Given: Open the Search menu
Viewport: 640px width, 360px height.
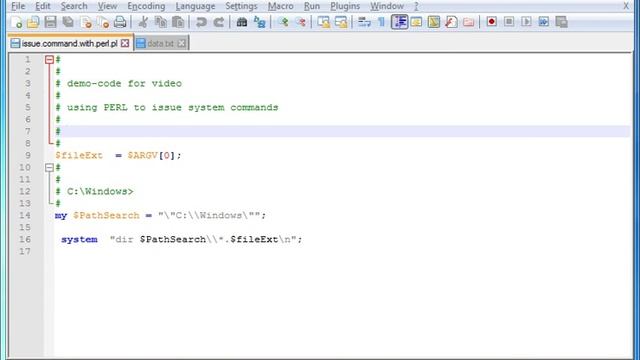Looking at the screenshot, I should pyautogui.click(x=74, y=6).
